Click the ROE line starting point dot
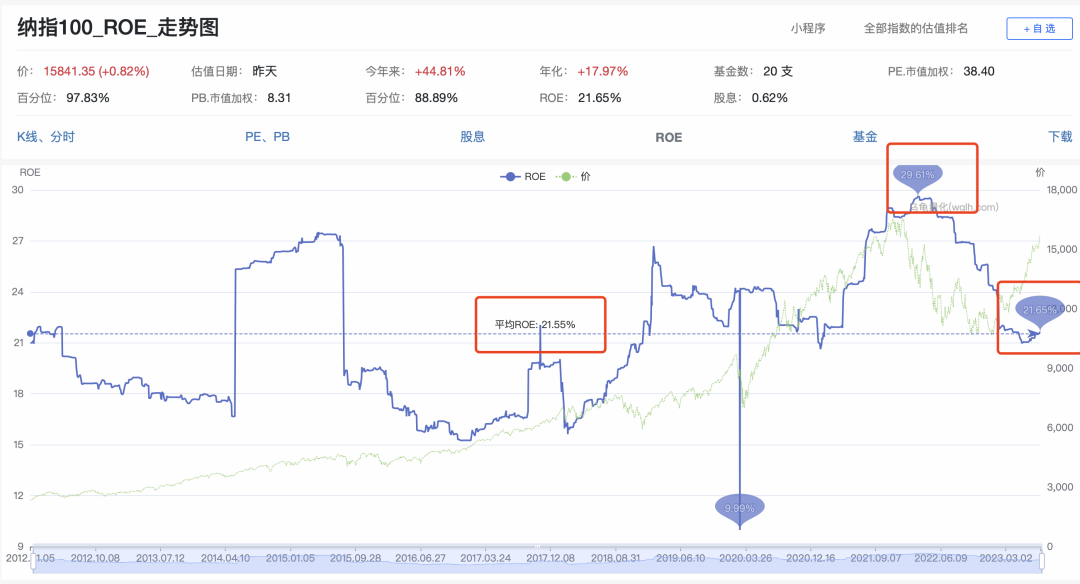Viewport: 1080px width, 584px height. coord(31,334)
